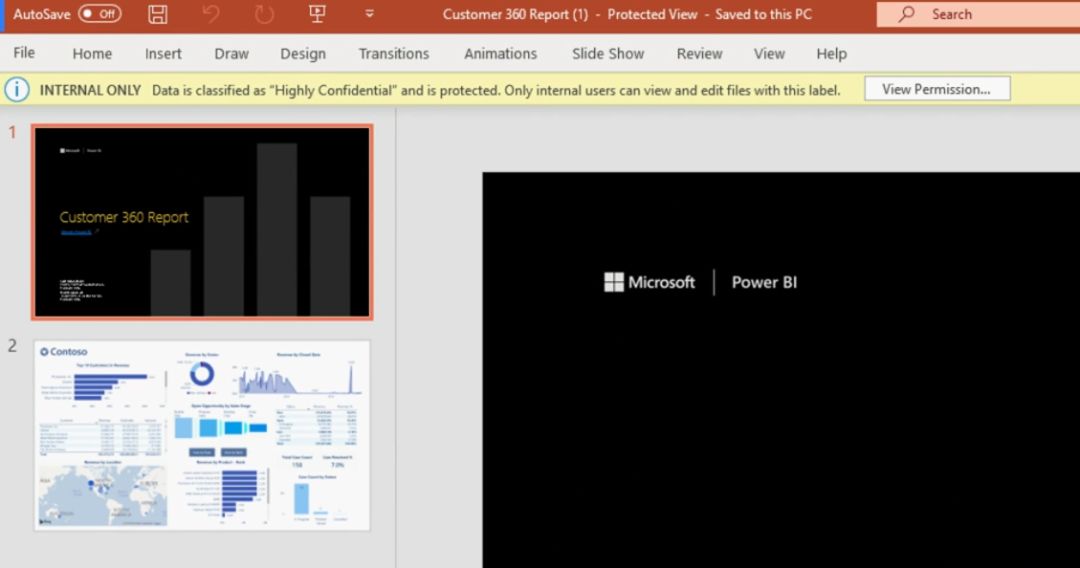This screenshot has width=1080, height=568.
Task: Click the Protected View title text
Action: [652, 14]
